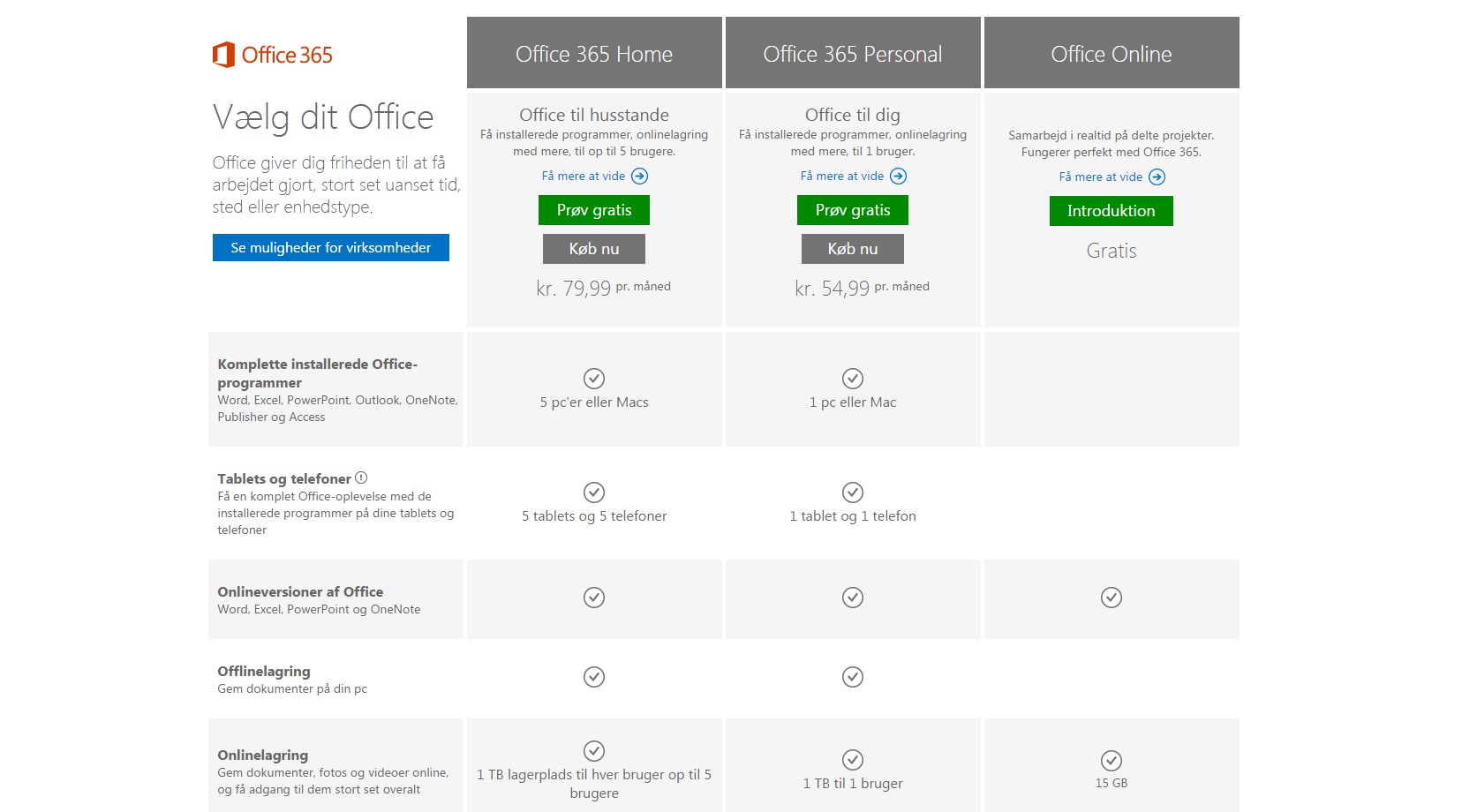Click checkmark above 5 pc'er eller Macs
Screen dimensions: 1462x812
594,379
